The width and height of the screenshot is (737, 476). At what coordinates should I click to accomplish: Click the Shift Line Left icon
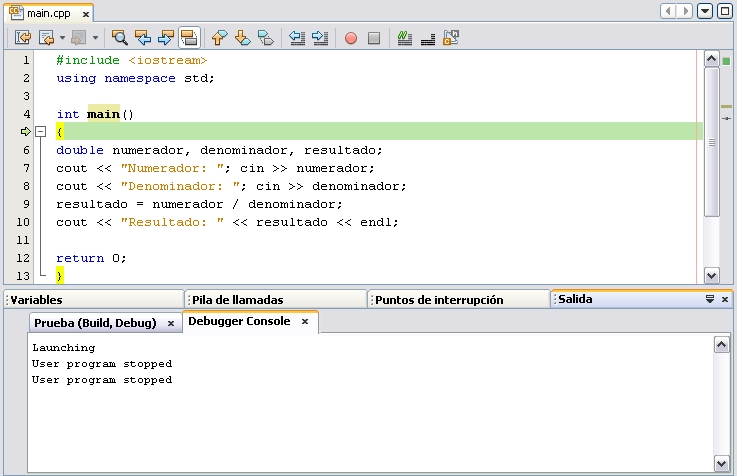[297, 38]
